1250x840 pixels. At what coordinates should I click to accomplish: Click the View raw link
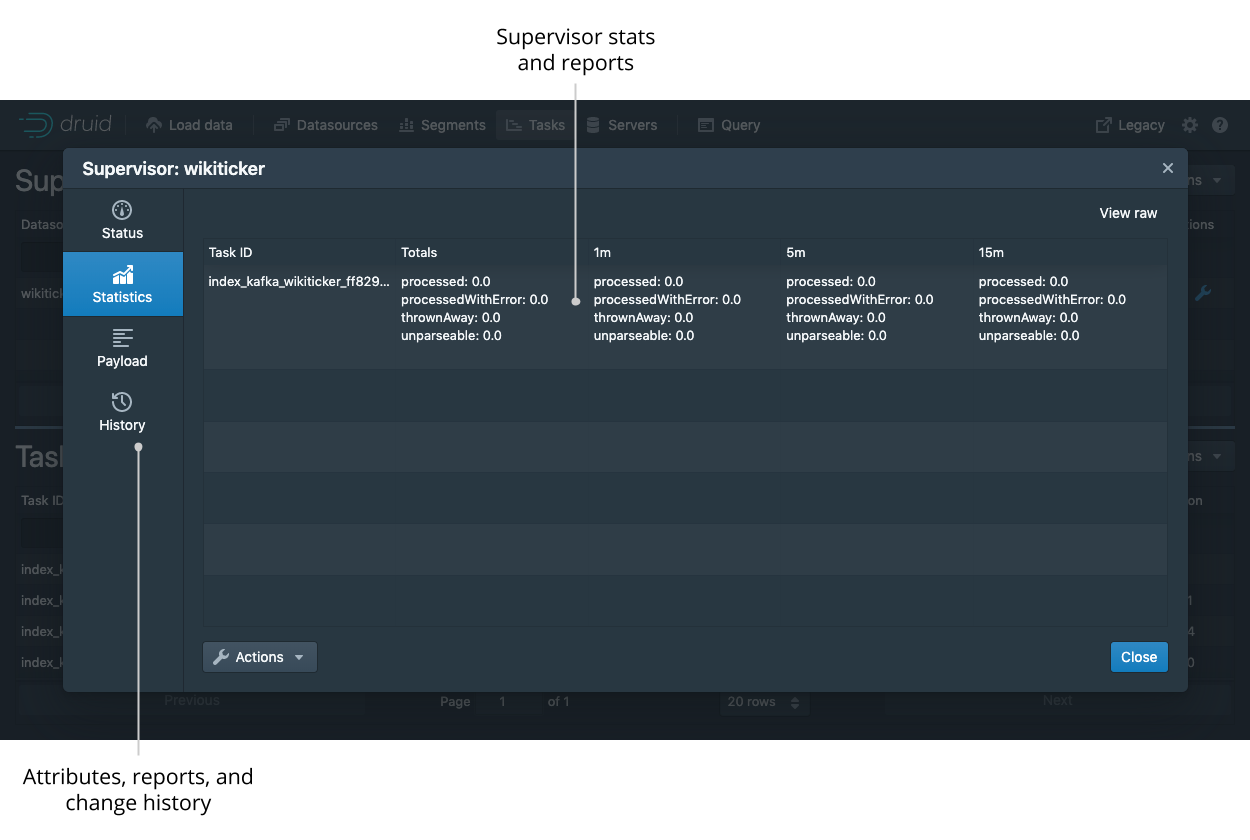coord(1128,213)
